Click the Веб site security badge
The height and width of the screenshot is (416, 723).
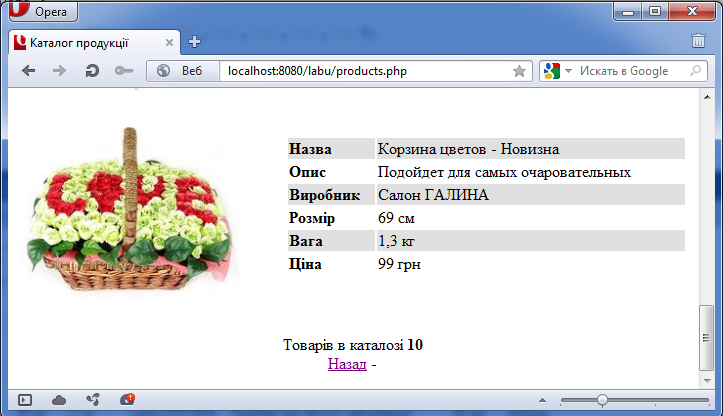click(x=180, y=71)
